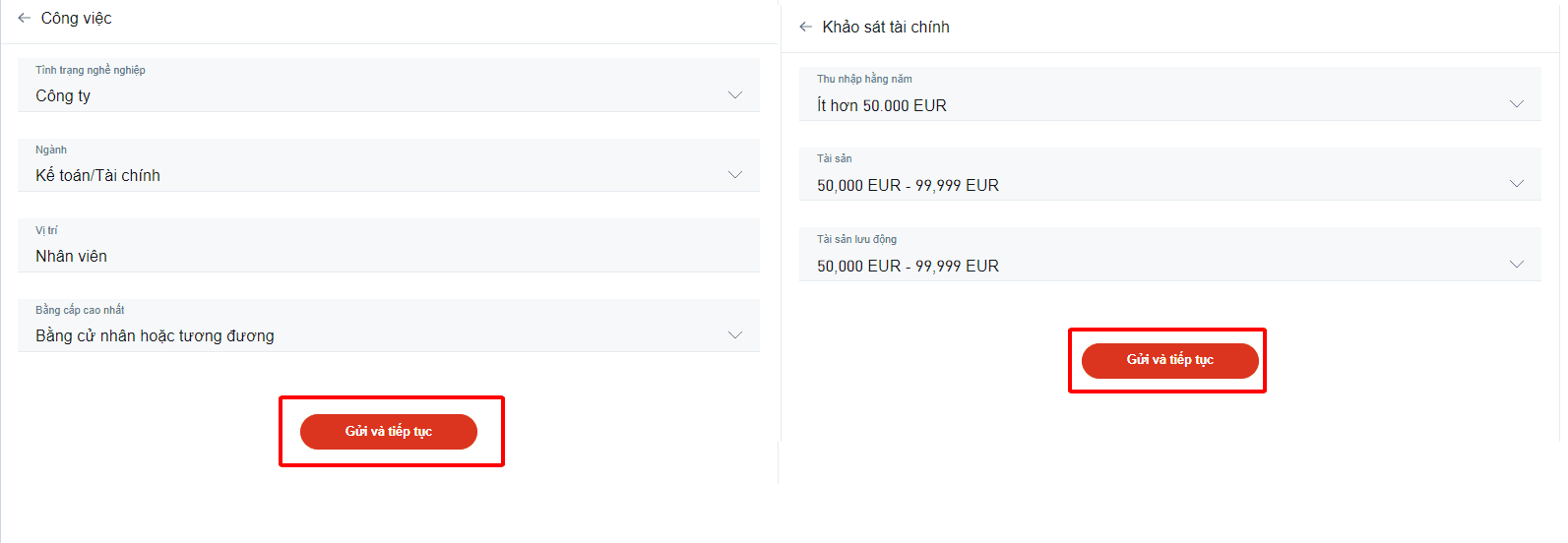Viewport: 1568px width, 543px height.
Task: Click the chevron on Bằng cấp cao nhất
Action: pos(735,335)
